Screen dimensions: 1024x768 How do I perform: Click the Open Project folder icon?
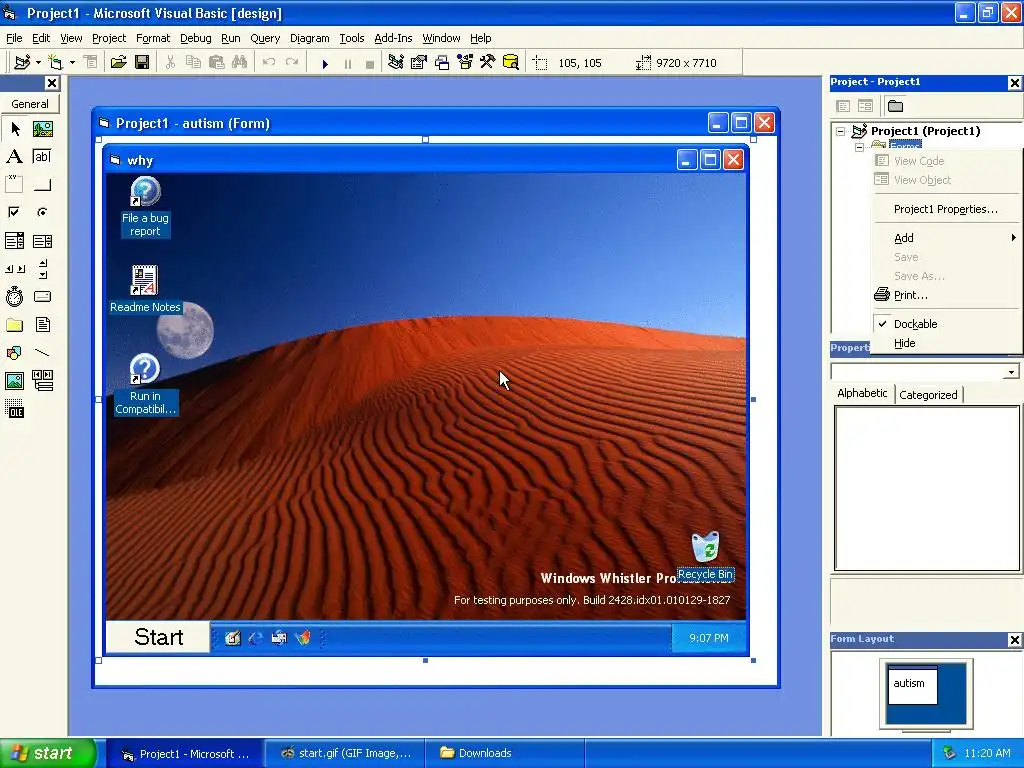click(x=118, y=63)
